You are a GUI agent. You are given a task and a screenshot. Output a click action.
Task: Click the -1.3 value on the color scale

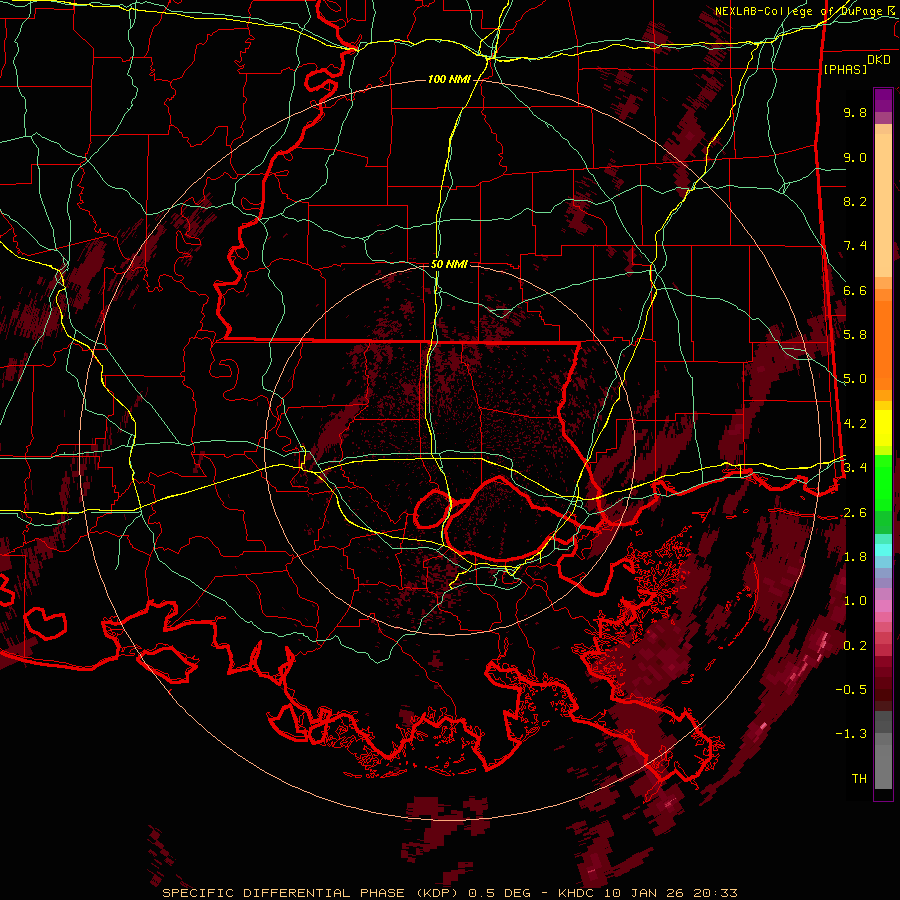coord(851,734)
